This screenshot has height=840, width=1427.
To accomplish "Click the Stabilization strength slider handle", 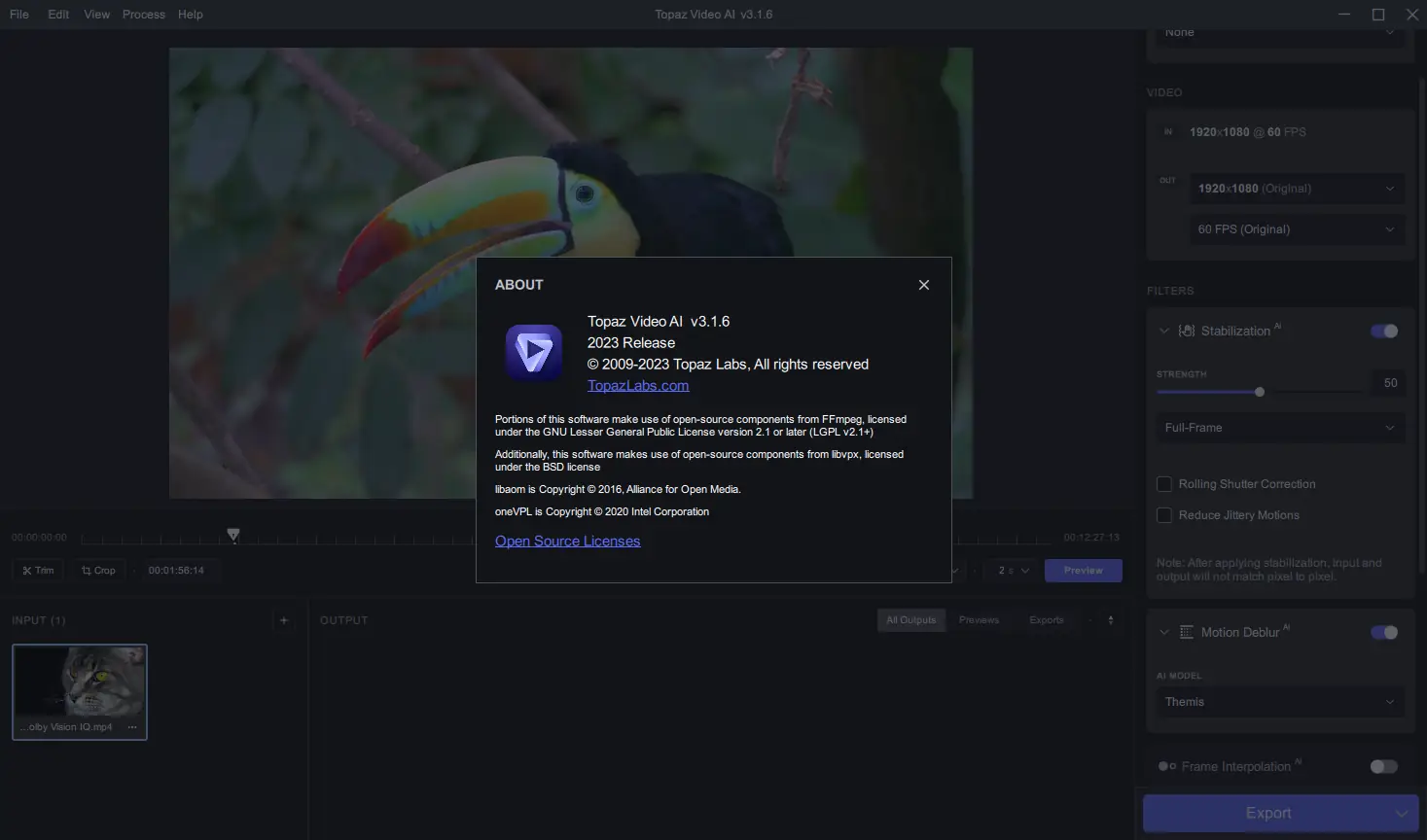I will (1260, 392).
